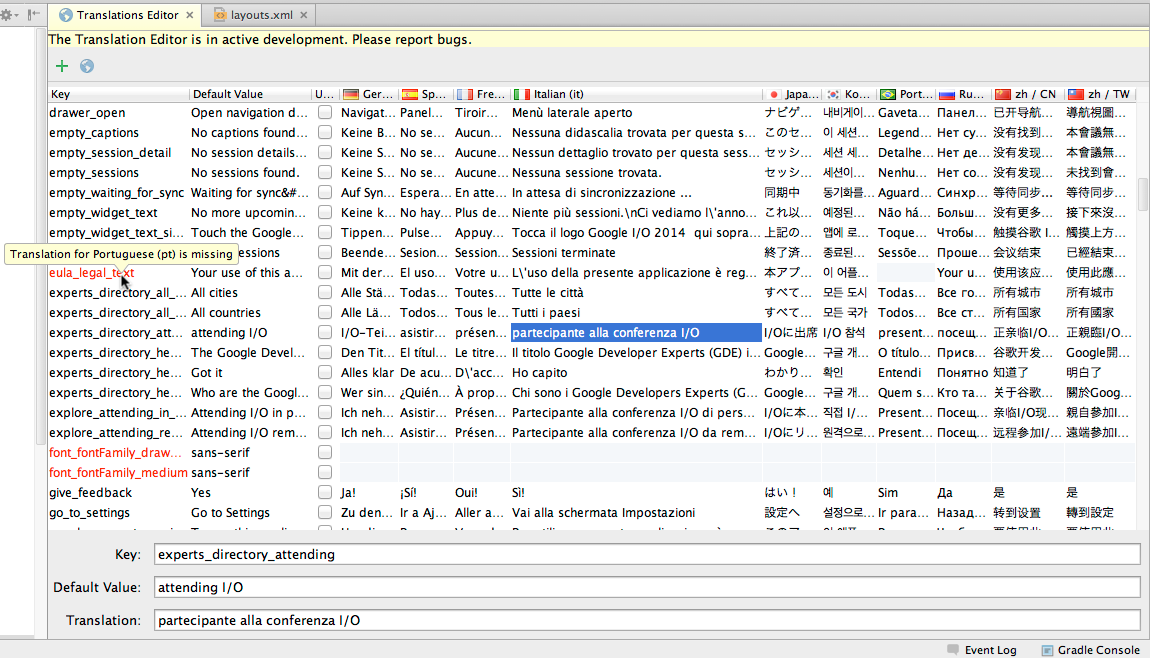Screen dimensions: 1150x658
Task: Toggle untranslatable checkbox for empty_sessions
Action: click(325, 172)
